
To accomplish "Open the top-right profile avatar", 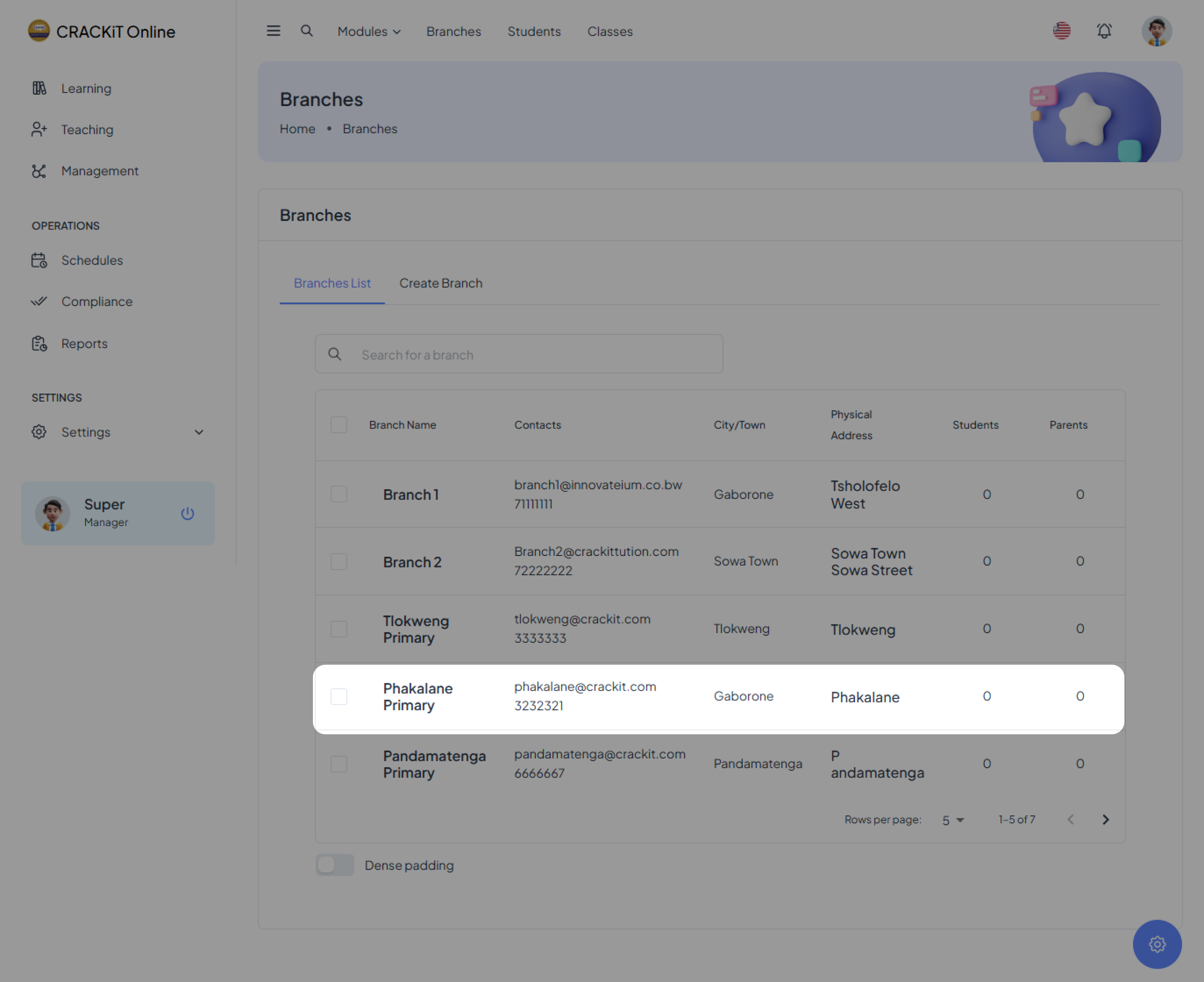I will [1156, 31].
